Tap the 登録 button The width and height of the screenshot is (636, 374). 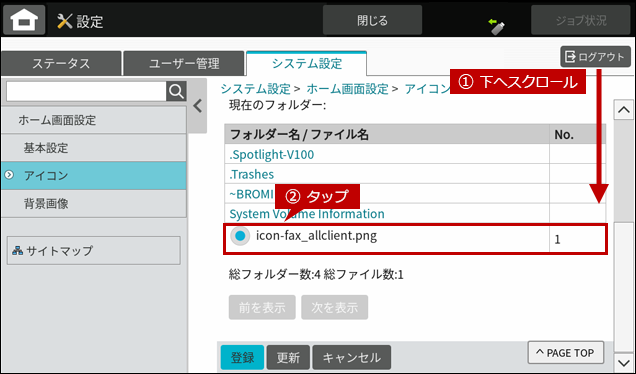coord(242,357)
